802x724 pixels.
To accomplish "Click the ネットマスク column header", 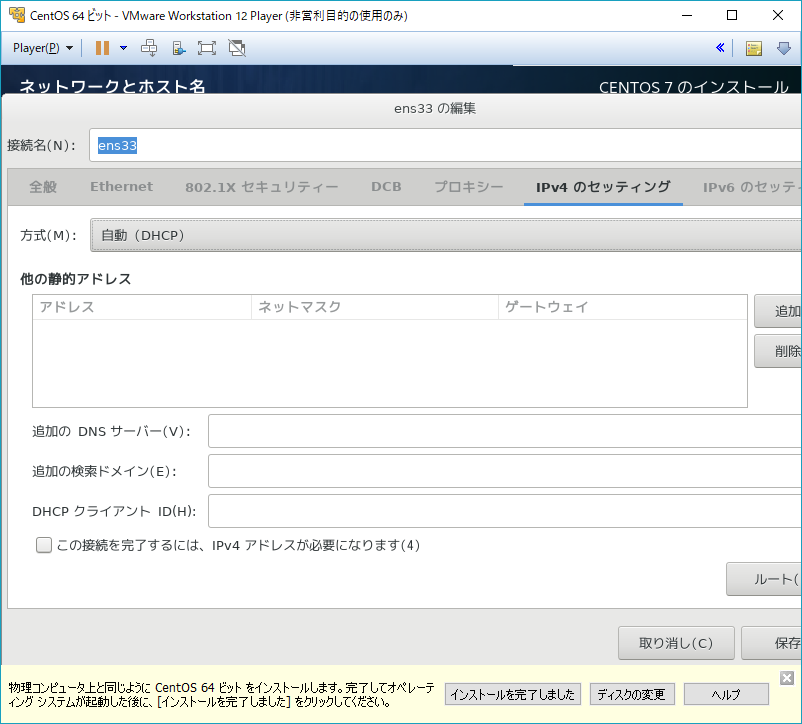I will (x=374, y=307).
